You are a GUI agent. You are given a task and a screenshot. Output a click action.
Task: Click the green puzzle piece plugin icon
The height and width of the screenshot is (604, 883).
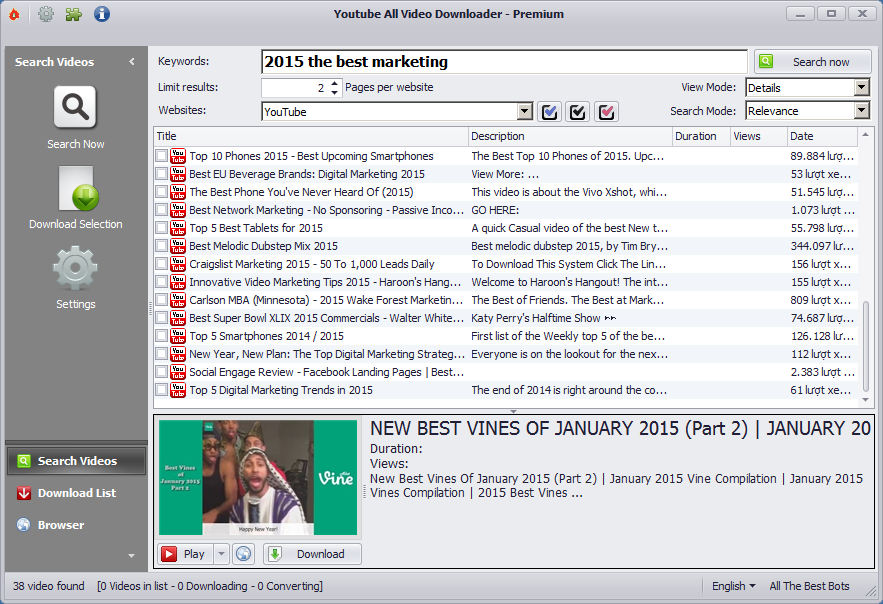click(x=73, y=14)
